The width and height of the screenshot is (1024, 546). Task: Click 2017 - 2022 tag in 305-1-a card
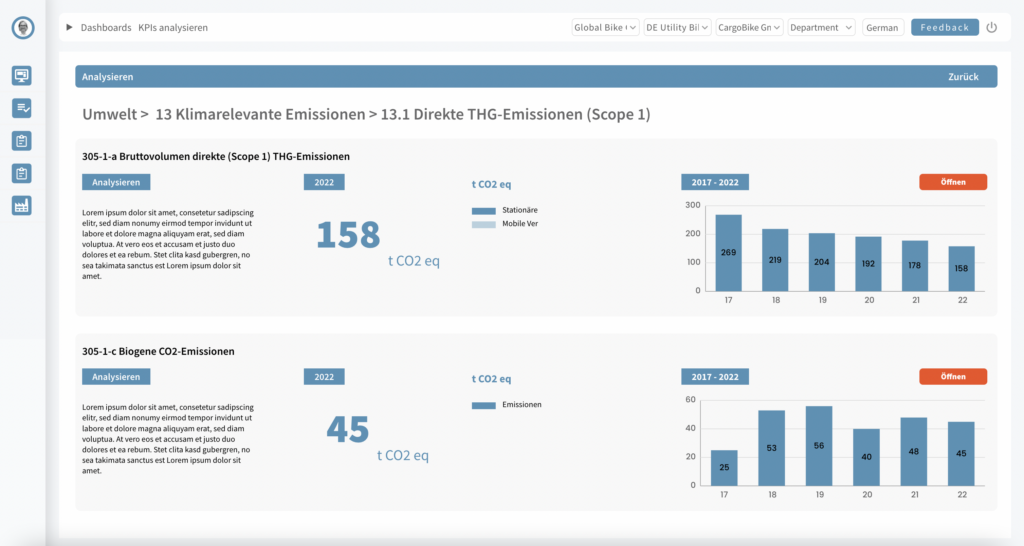coord(715,182)
